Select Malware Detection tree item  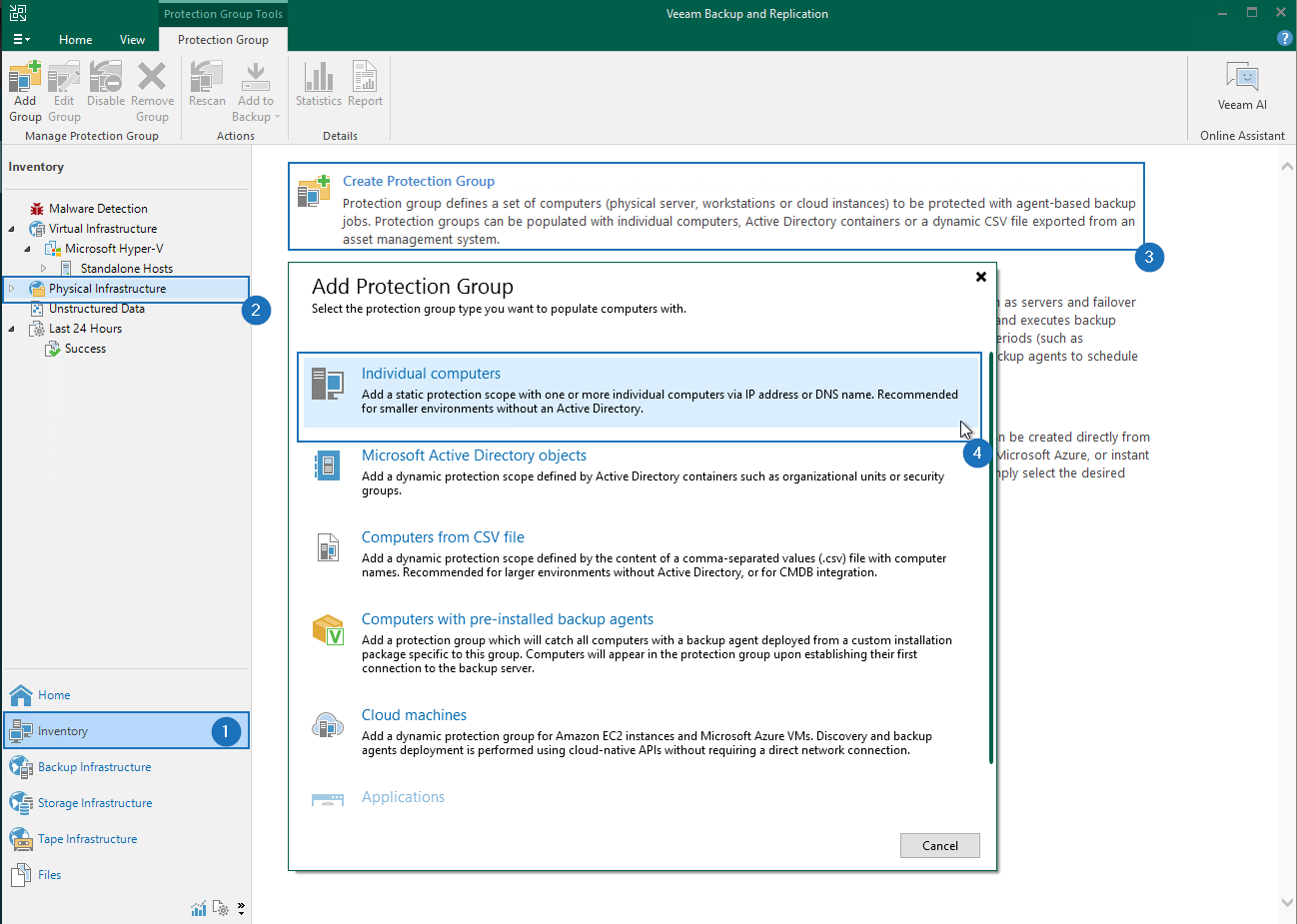[98, 209]
